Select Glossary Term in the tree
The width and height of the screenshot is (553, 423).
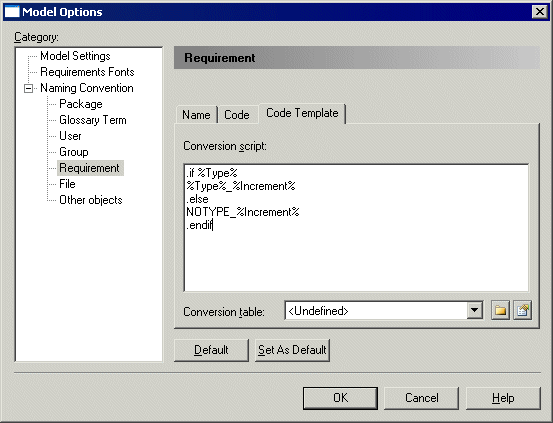tap(93, 120)
